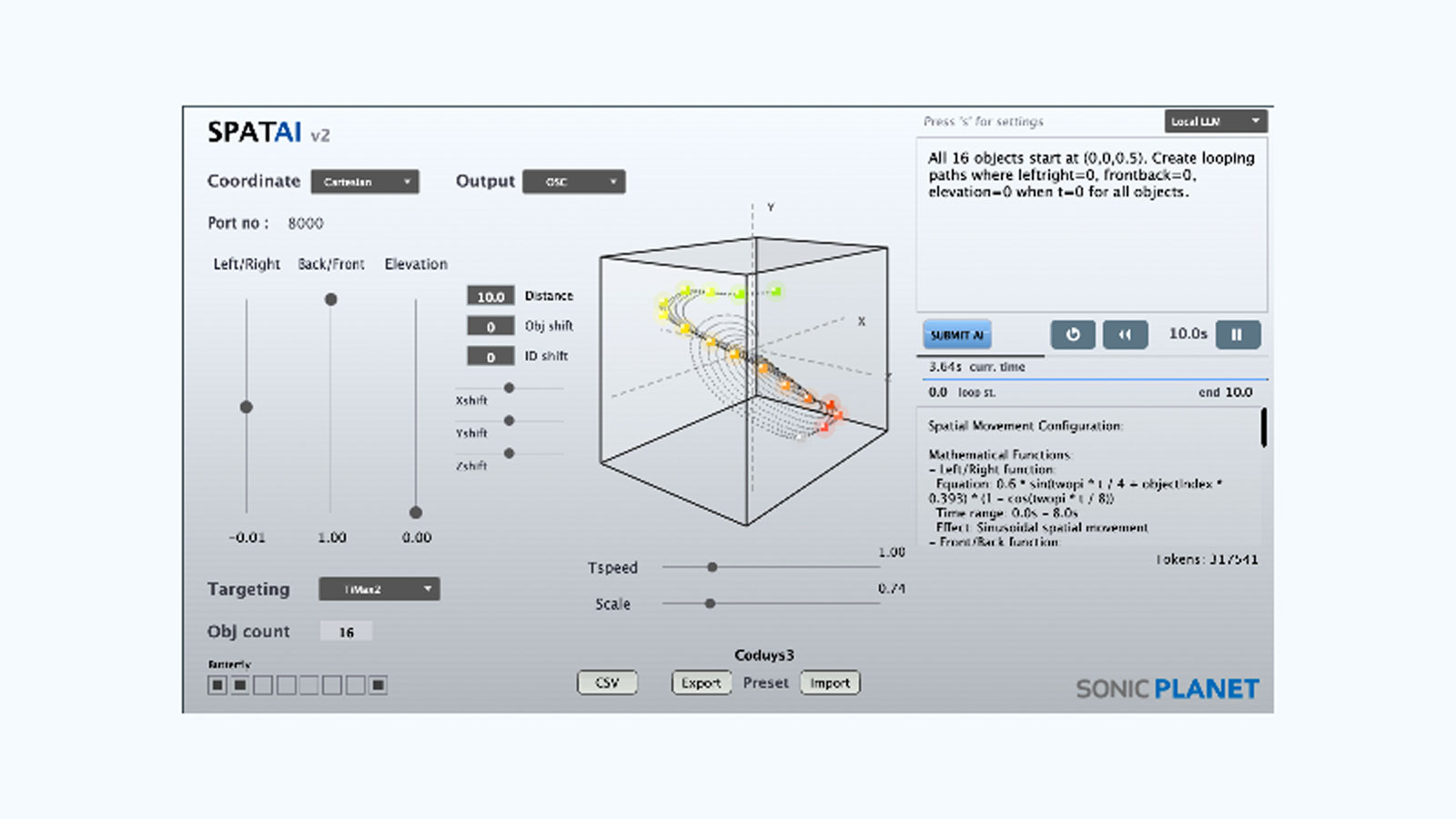This screenshot has width=1456, height=819.
Task: Open the Local LLM model dropdown
Action: click(1216, 121)
